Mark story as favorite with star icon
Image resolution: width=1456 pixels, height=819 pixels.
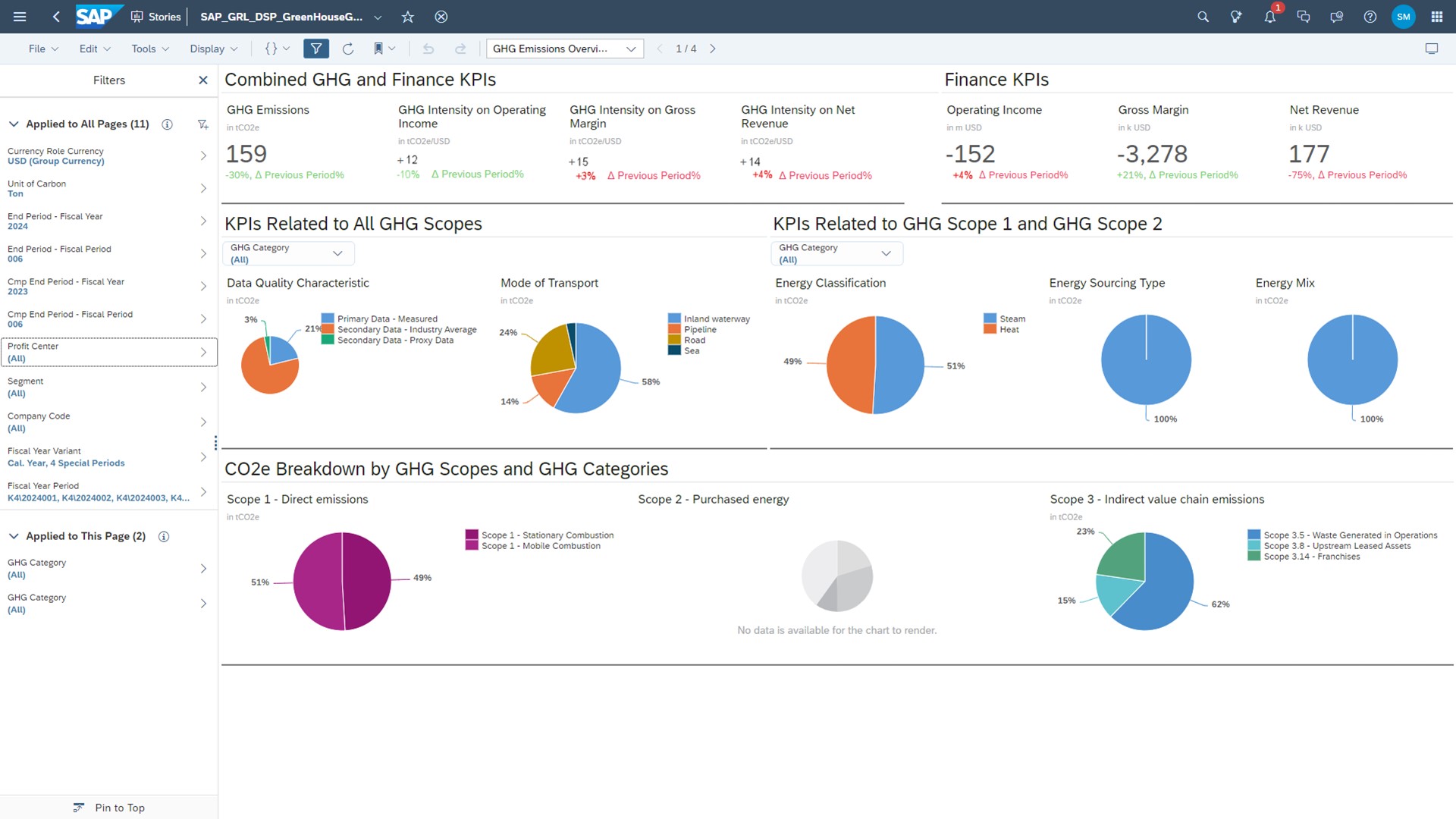coord(408,17)
